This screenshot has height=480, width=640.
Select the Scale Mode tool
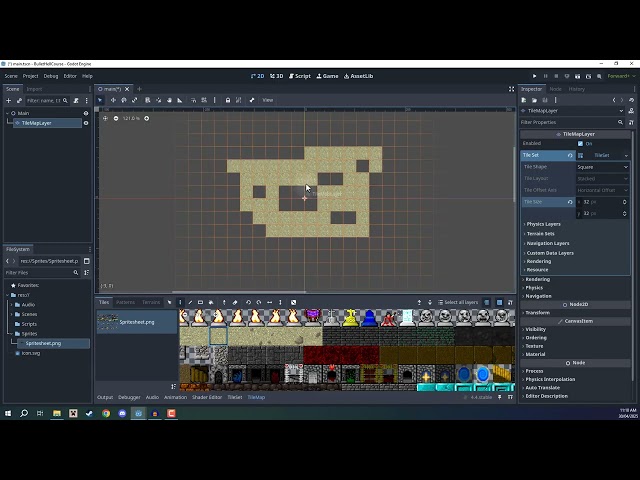coord(134,100)
